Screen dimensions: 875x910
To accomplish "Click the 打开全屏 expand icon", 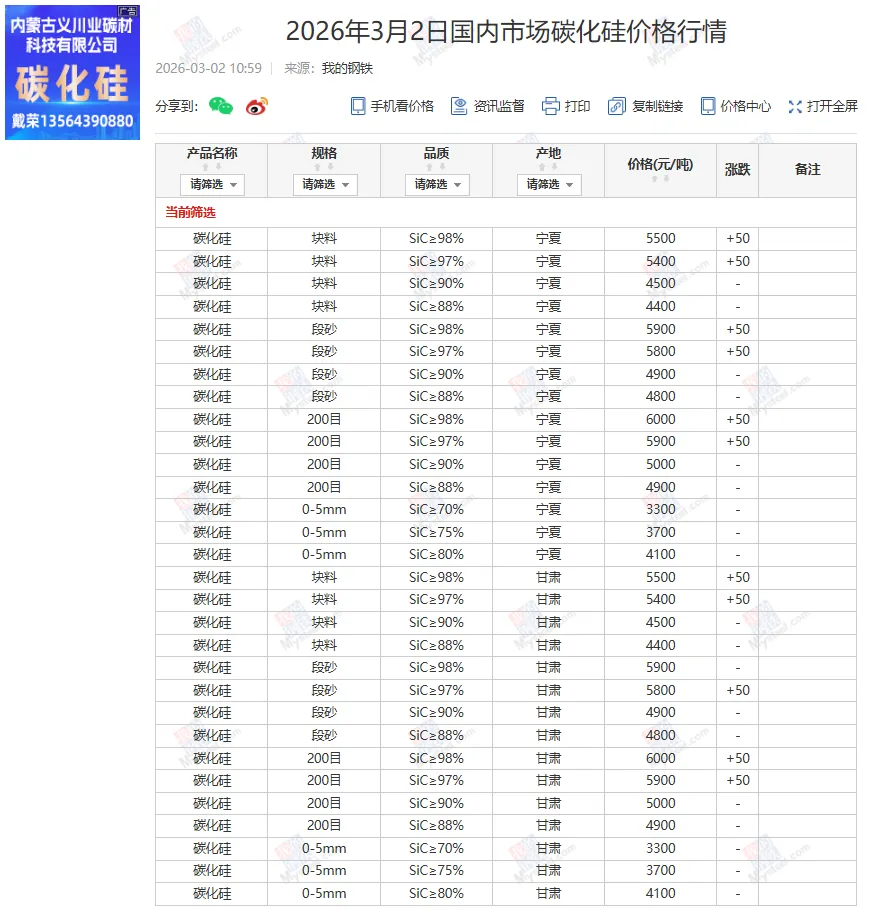I will pyautogui.click(x=795, y=106).
